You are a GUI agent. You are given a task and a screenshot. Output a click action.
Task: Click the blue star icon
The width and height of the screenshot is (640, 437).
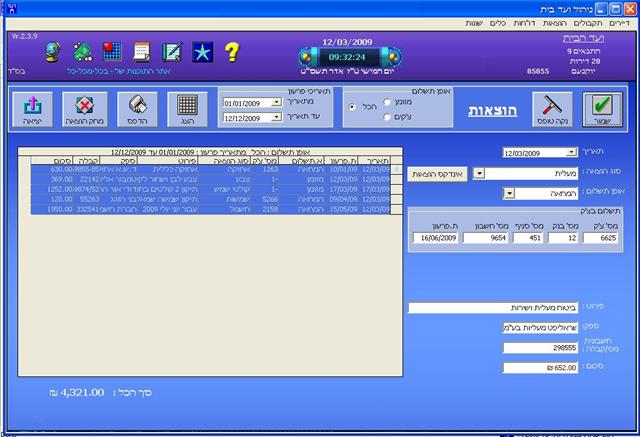click(x=202, y=52)
